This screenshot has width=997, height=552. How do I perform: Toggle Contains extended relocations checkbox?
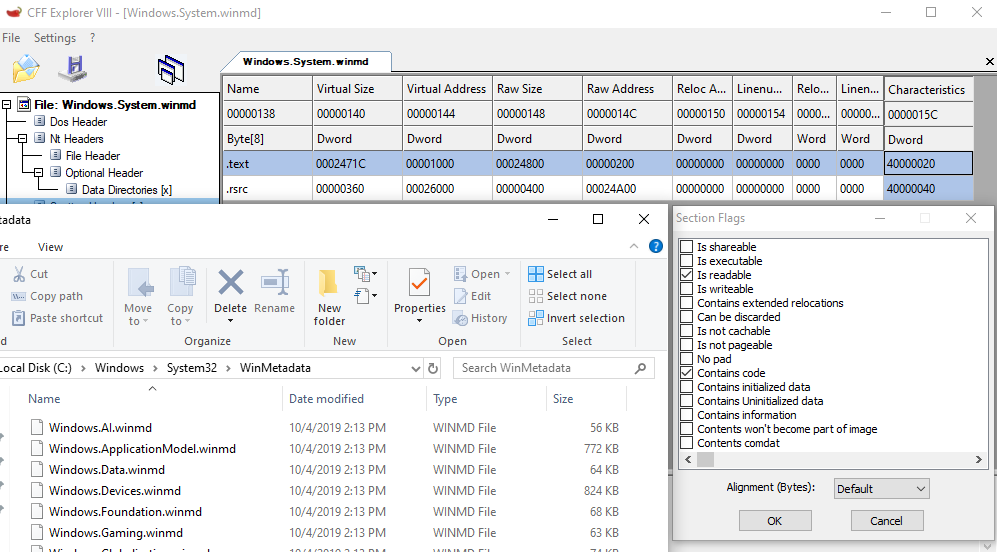(687, 303)
